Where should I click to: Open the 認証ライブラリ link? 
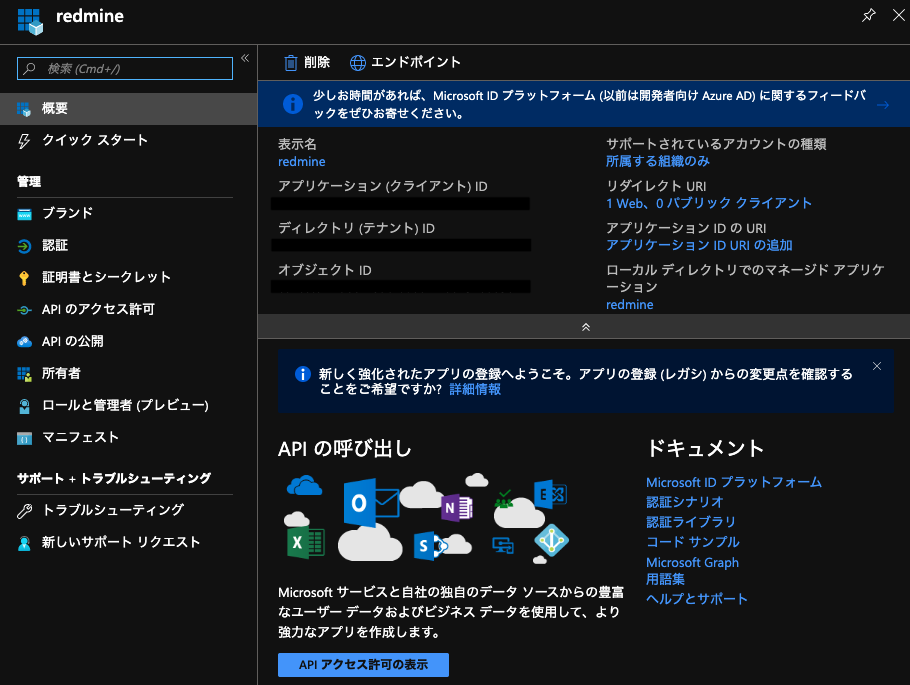point(691,522)
